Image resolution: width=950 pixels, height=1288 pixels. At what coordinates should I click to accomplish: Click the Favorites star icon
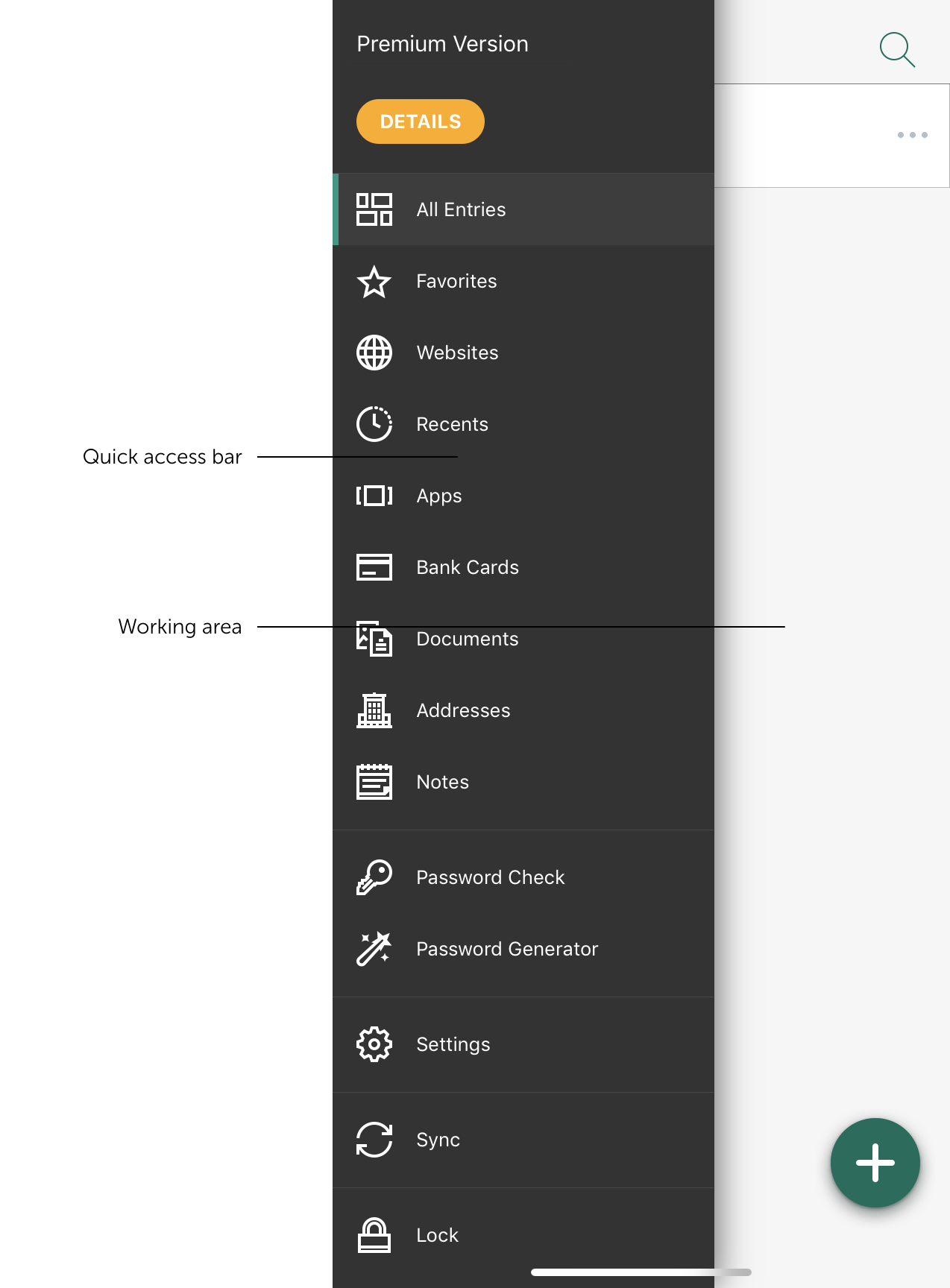pyautogui.click(x=374, y=282)
